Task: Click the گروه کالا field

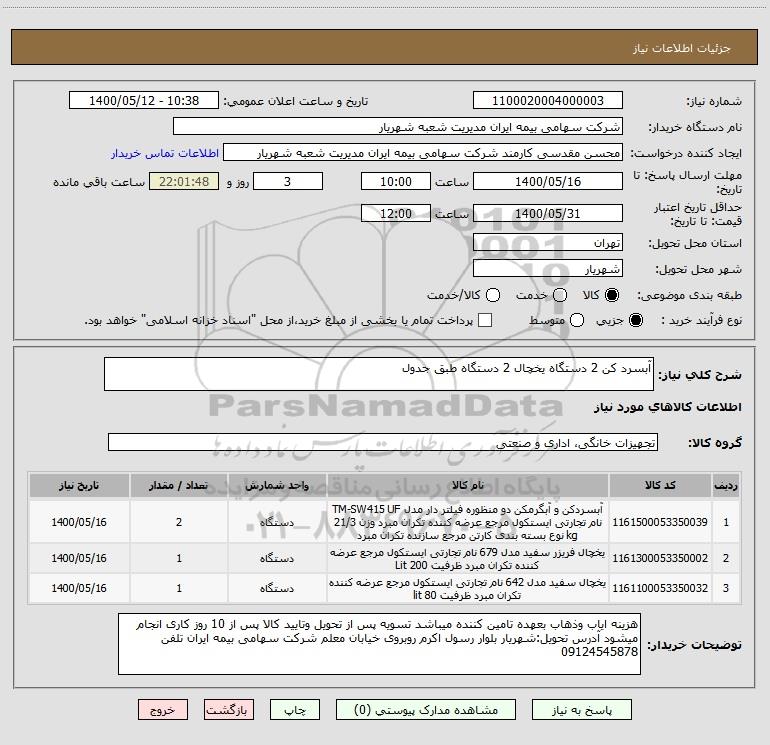Action: [x=383, y=442]
